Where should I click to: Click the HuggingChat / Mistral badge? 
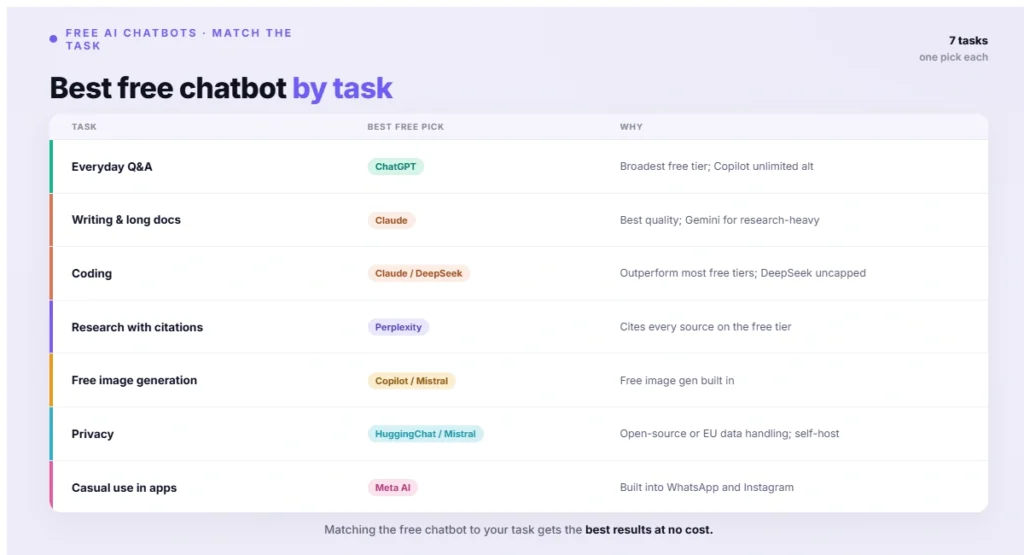click(x=425, y=434)
